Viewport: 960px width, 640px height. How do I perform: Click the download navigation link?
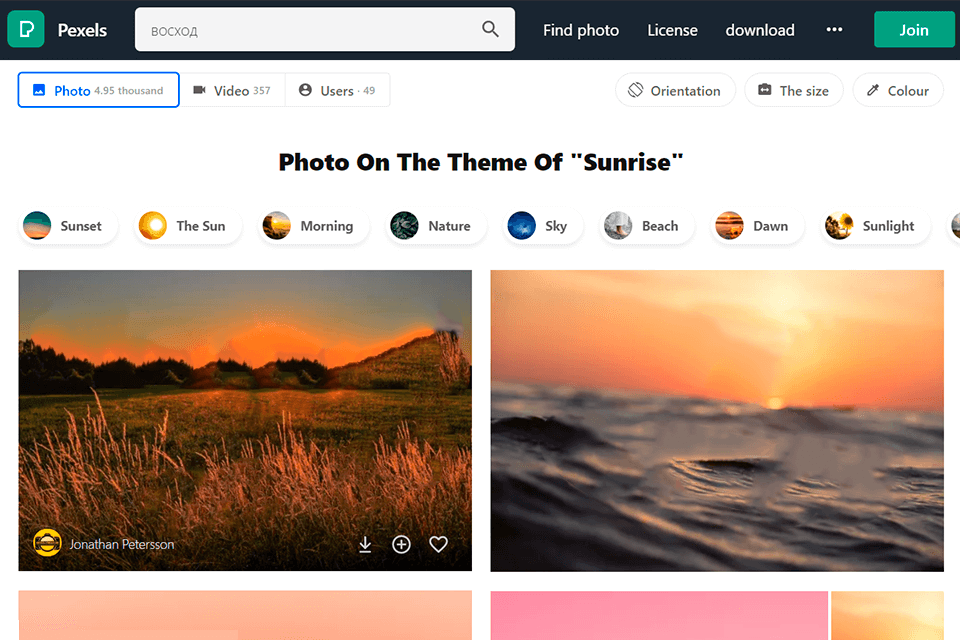pos(759,30)
